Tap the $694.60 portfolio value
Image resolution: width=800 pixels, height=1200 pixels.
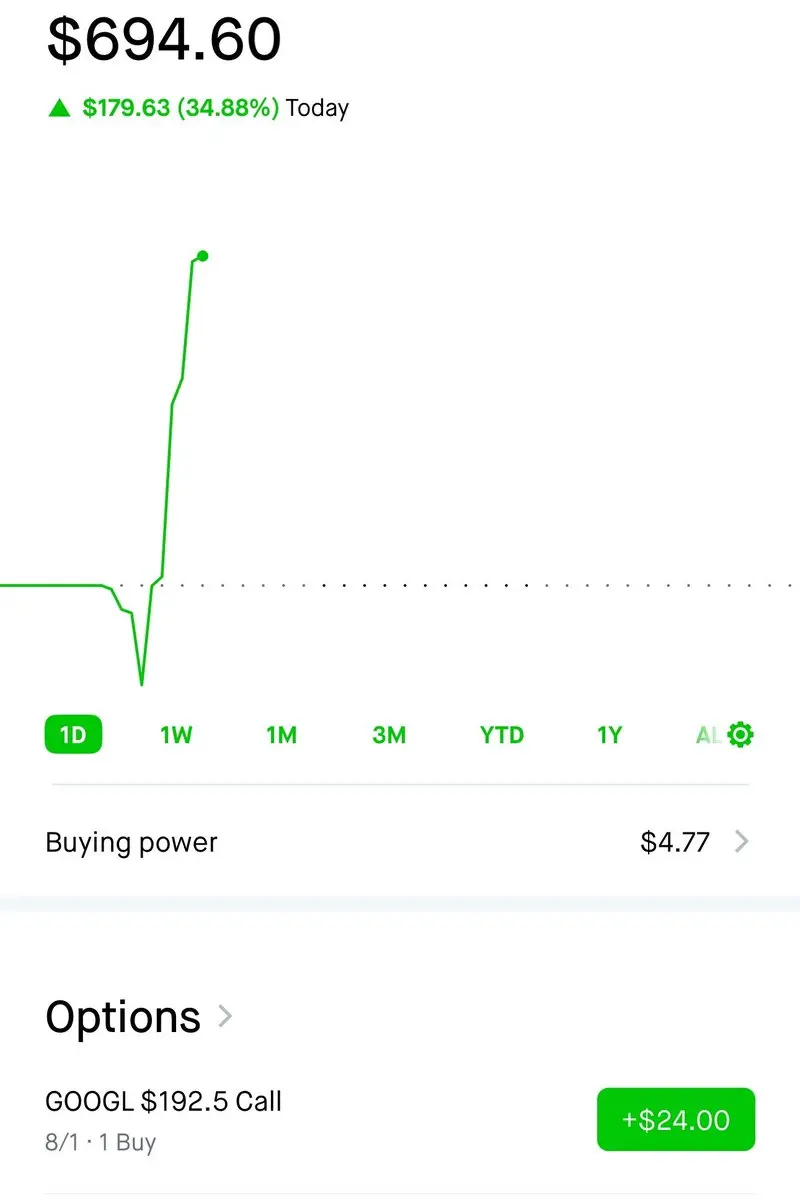point(165,40)
